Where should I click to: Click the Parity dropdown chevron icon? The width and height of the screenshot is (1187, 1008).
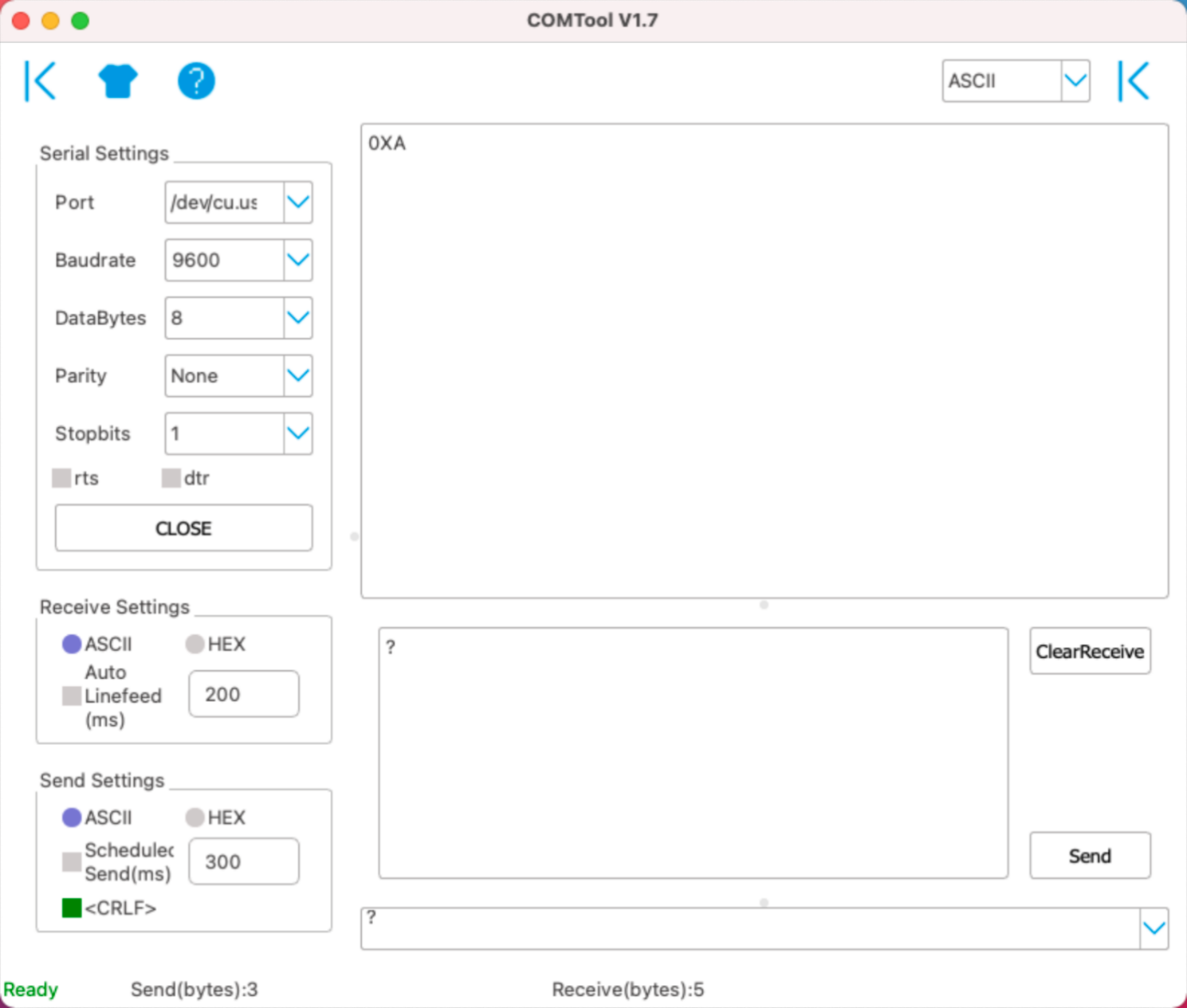tap(297, 375)
